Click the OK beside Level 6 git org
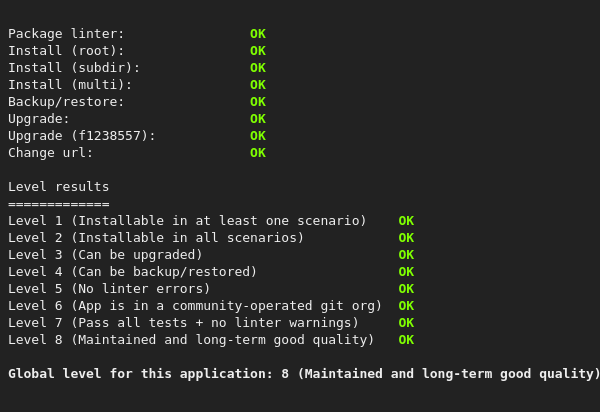 tap(406, 306)
